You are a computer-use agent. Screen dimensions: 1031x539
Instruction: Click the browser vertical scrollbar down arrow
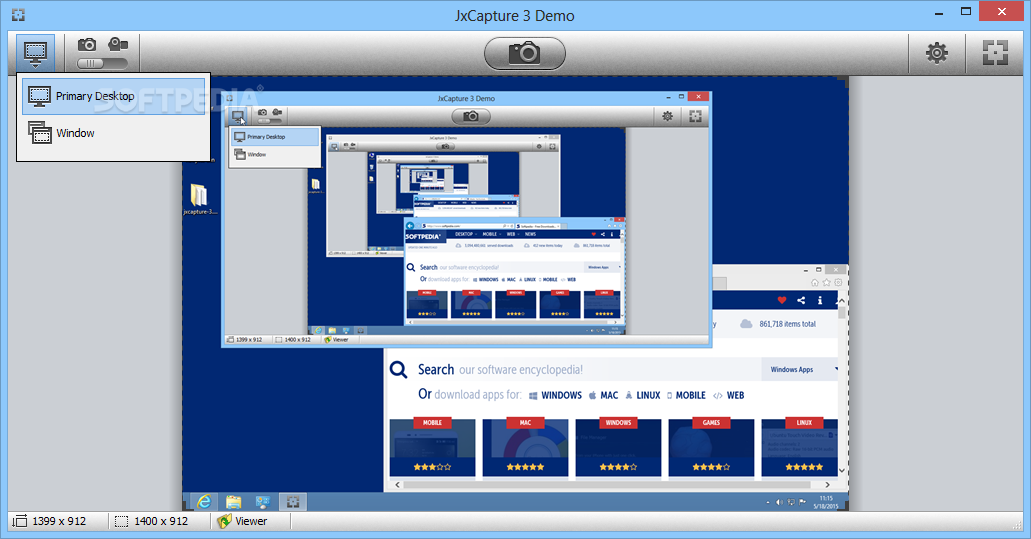[842, 471]
